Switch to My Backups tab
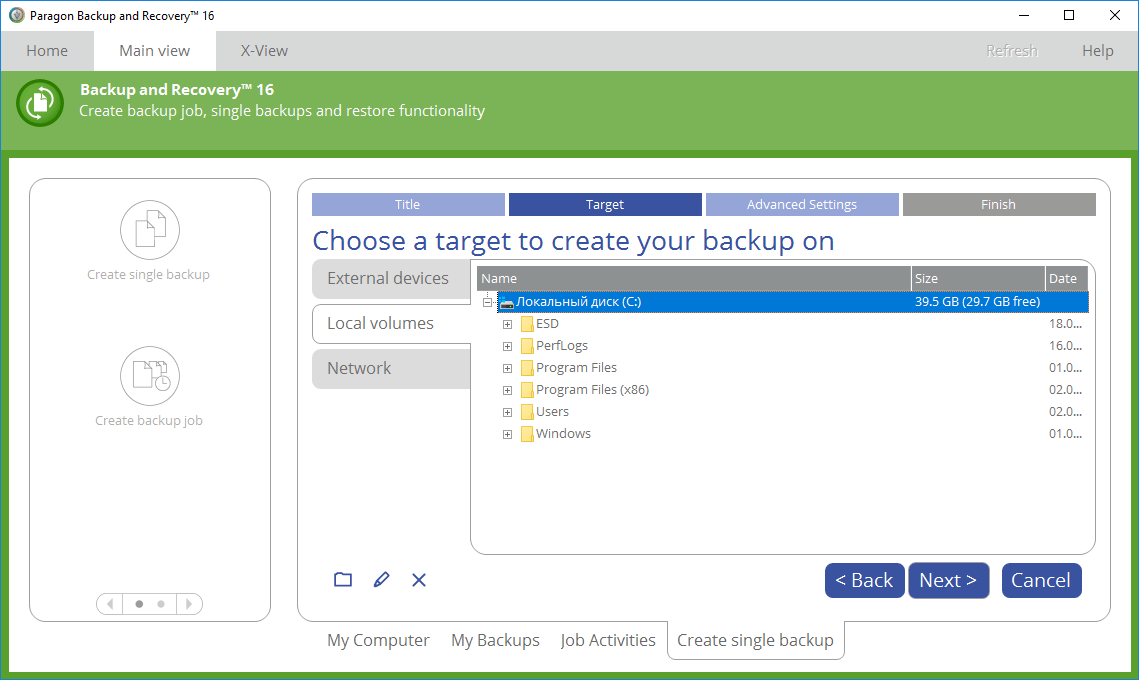Screen dimensions: 1139x680 click(x=495, y=640)
